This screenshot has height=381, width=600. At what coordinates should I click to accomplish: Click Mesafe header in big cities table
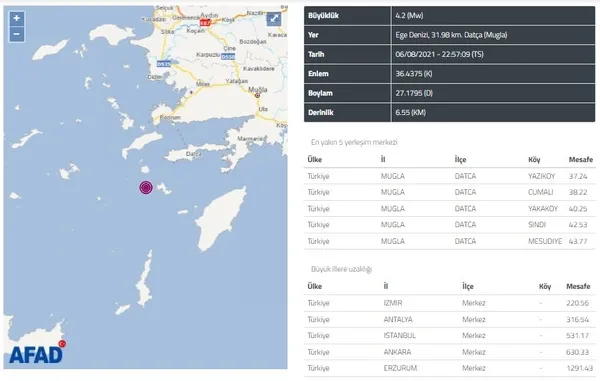pyautogui.click(x=578, y=287)
